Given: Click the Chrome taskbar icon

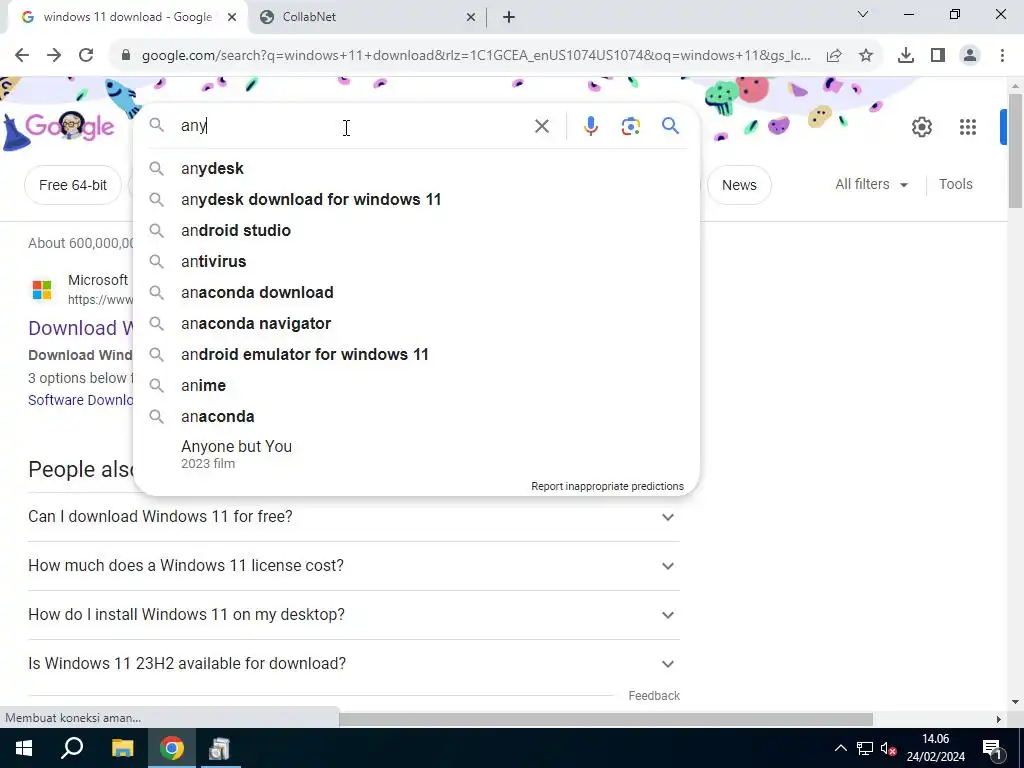Looking at the screenshot, I should pyautogui.click(x=172, y=748).
